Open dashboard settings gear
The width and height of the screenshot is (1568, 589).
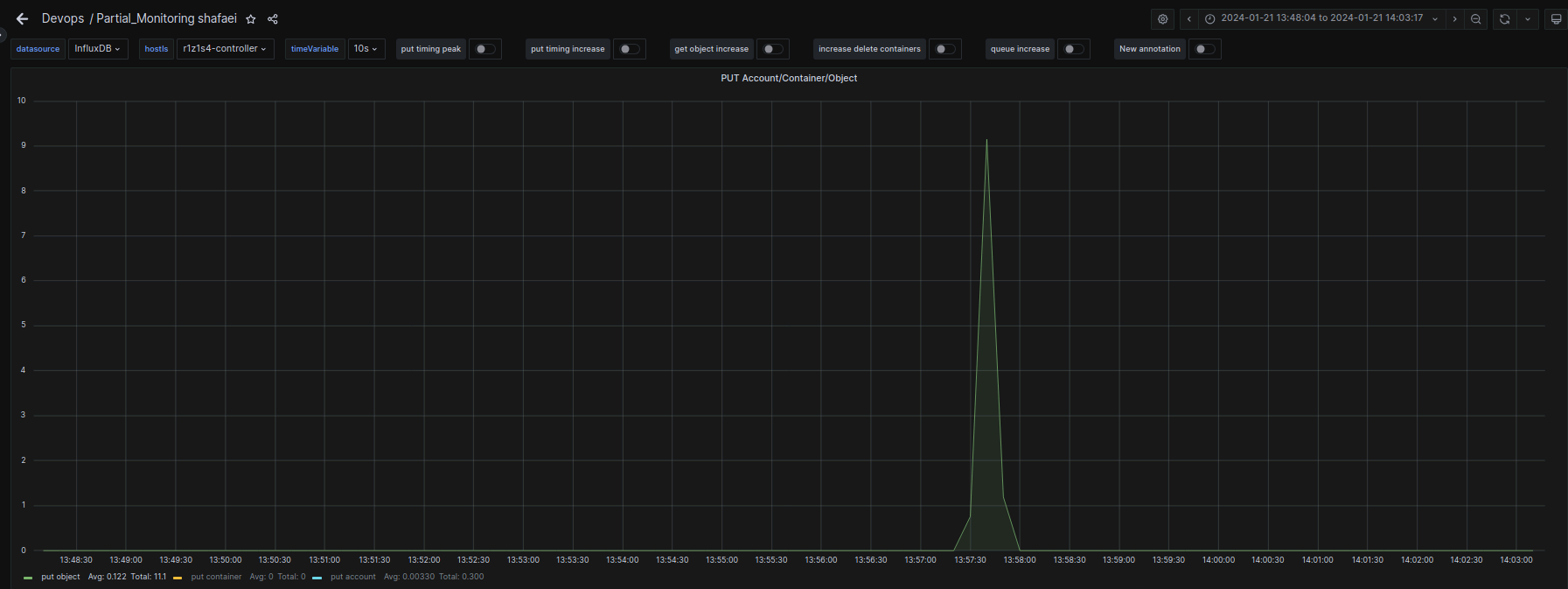1162,18
